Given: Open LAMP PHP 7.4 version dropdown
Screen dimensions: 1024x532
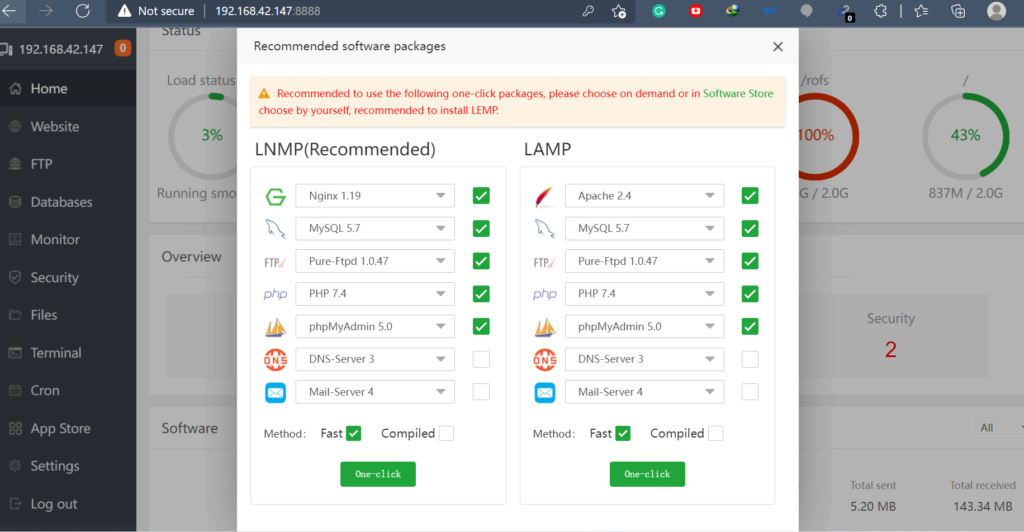Looking at the screenshot, I should (645, 294).
